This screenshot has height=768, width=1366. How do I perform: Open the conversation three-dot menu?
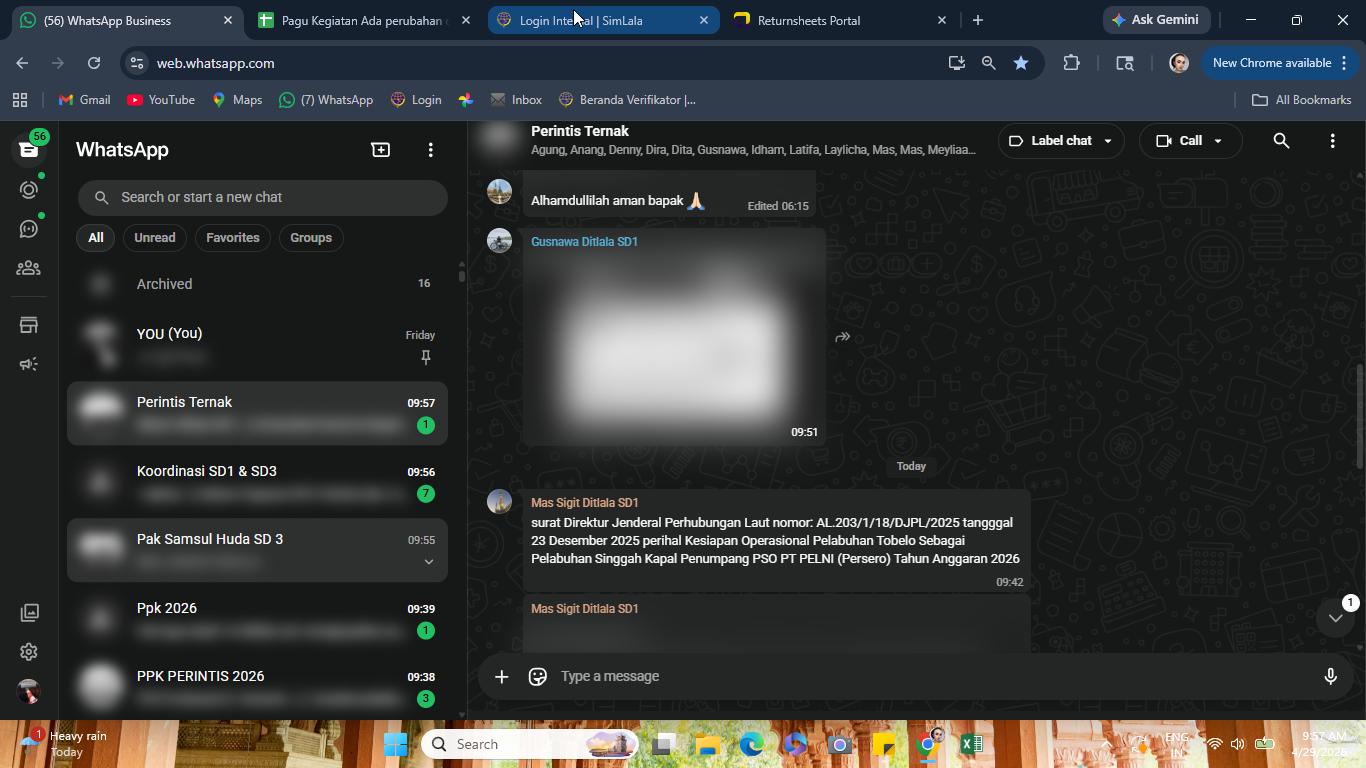click(1332, 141)
